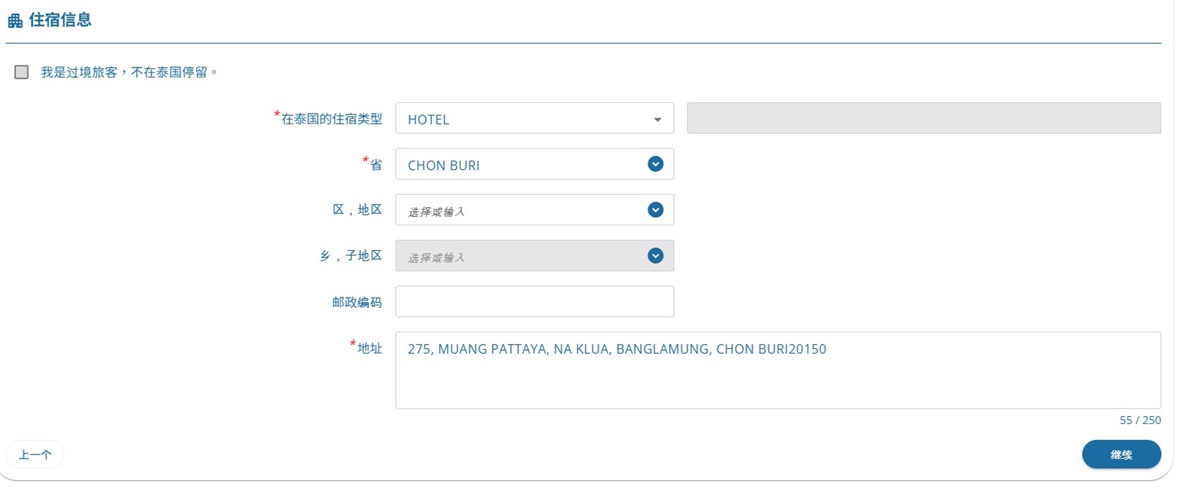Click the 住宿信息 section heading
This screenshot has width=1200, height=488.
click(x=60, y=20)
